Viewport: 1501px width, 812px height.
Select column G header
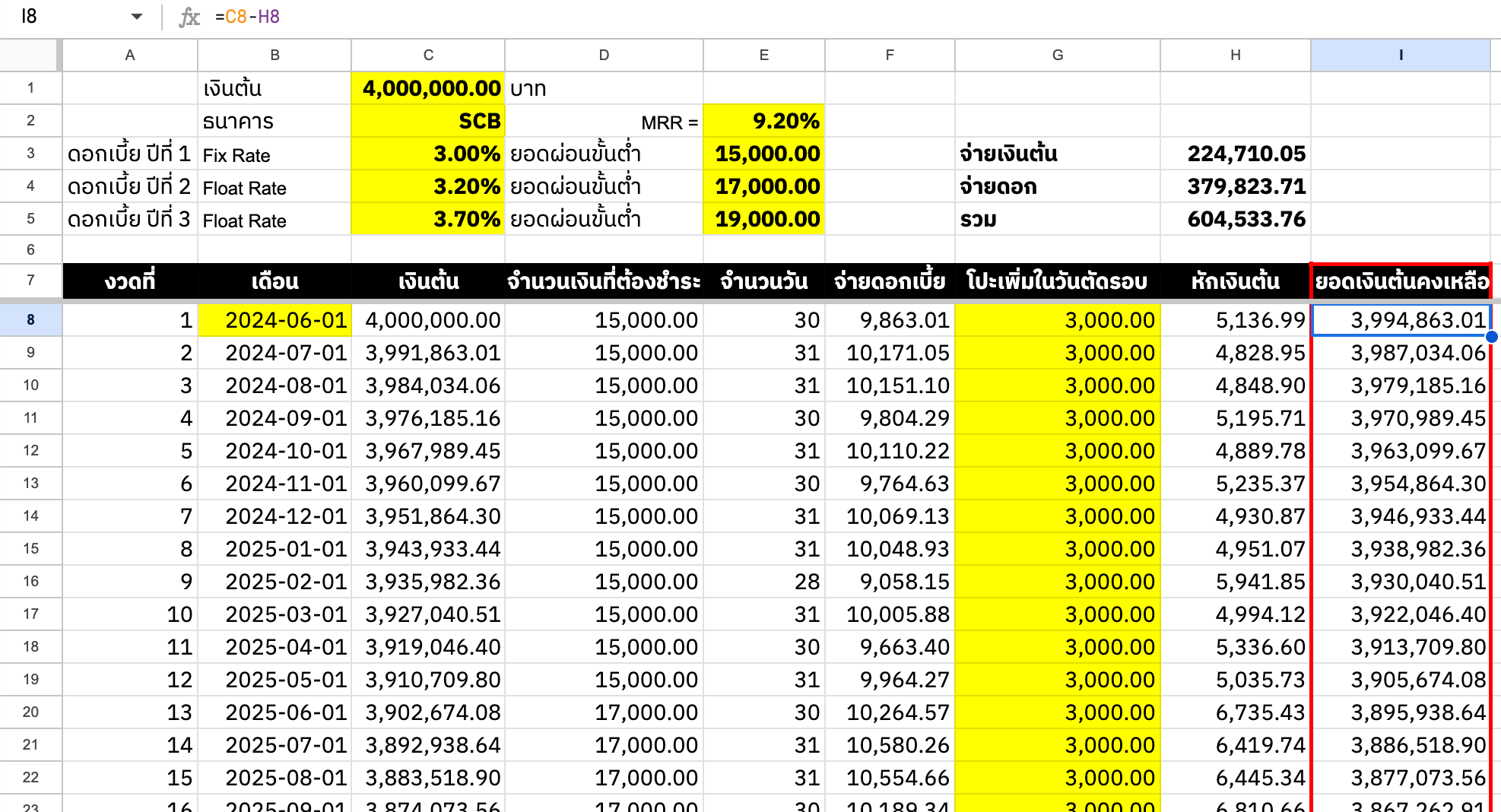point(1058,55)
